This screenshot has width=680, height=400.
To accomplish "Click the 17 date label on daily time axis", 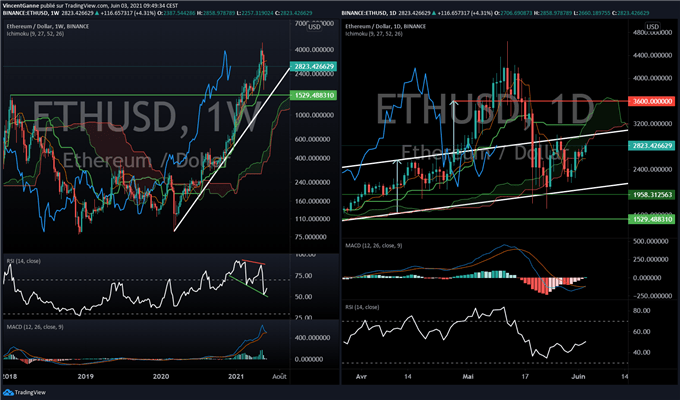I will coord(526,376).
